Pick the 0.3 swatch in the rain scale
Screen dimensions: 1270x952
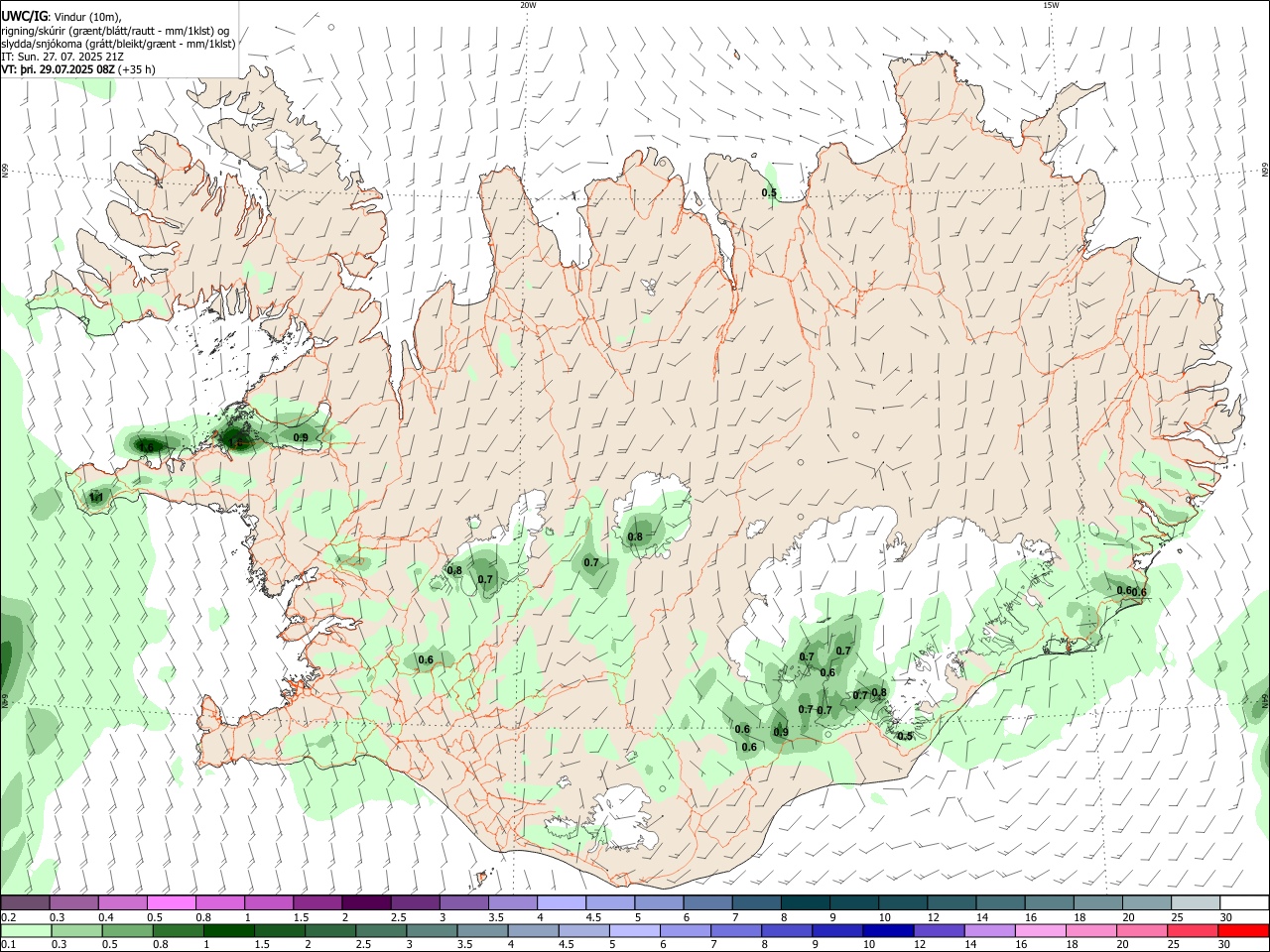point(76,931)
